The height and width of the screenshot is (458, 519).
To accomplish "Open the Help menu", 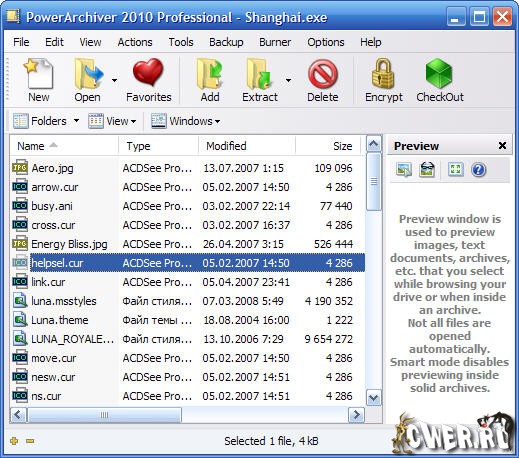I will tap(371, 42).
